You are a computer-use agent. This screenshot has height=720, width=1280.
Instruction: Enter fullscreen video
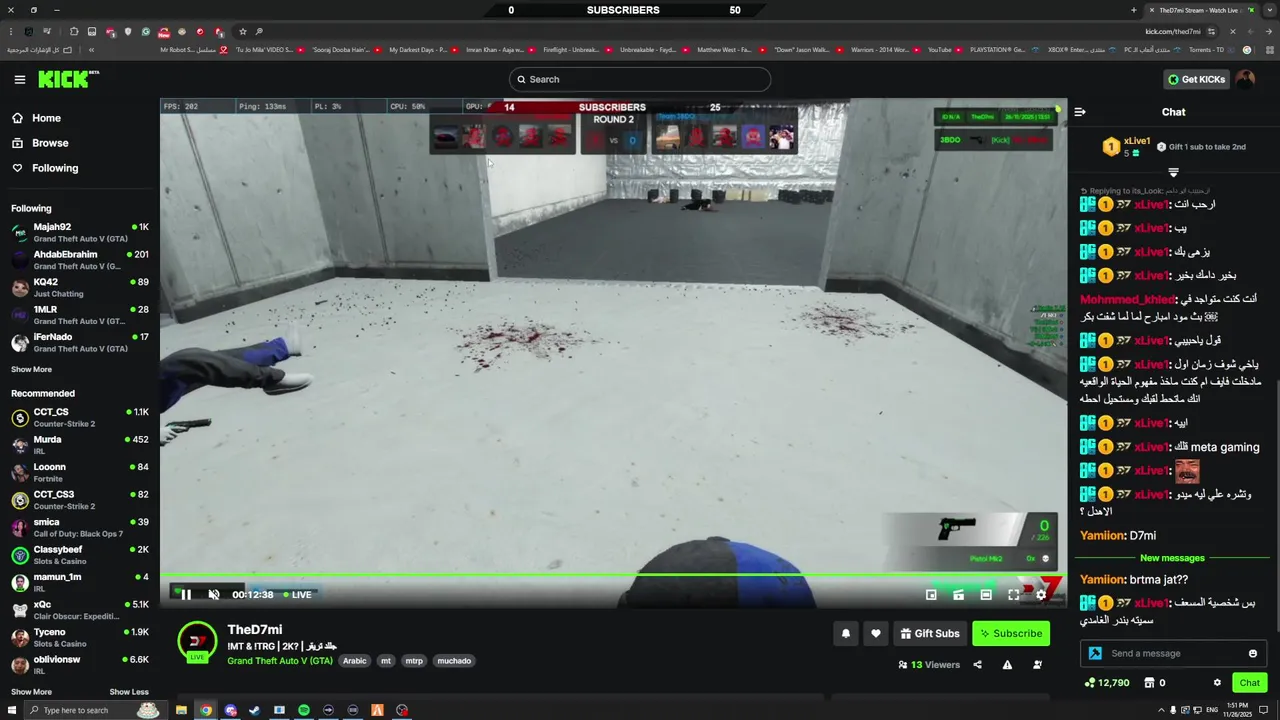coord(1013,594)
